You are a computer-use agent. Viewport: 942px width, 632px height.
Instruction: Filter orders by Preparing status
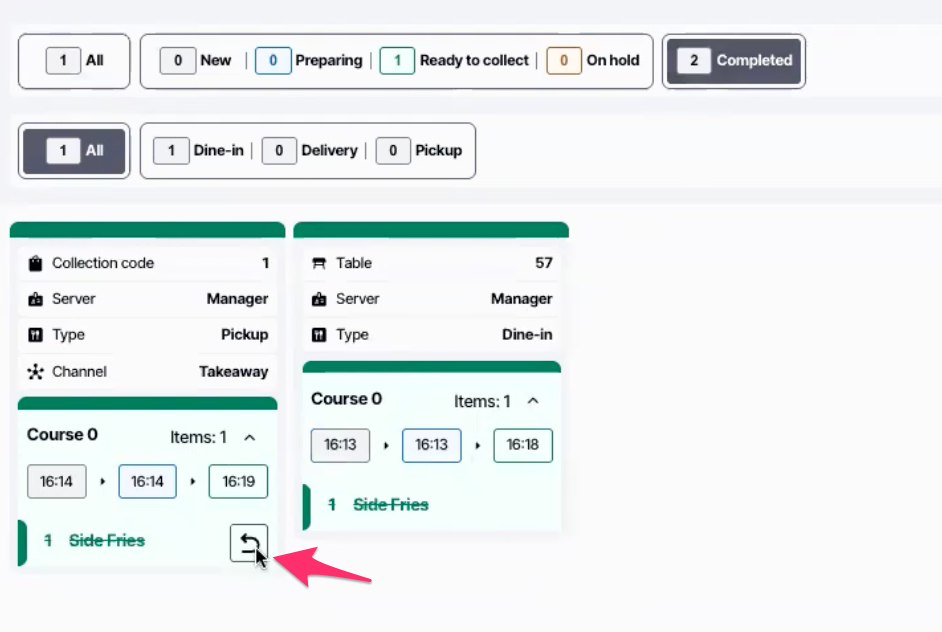pyautogui.click(x=309, y=61)
